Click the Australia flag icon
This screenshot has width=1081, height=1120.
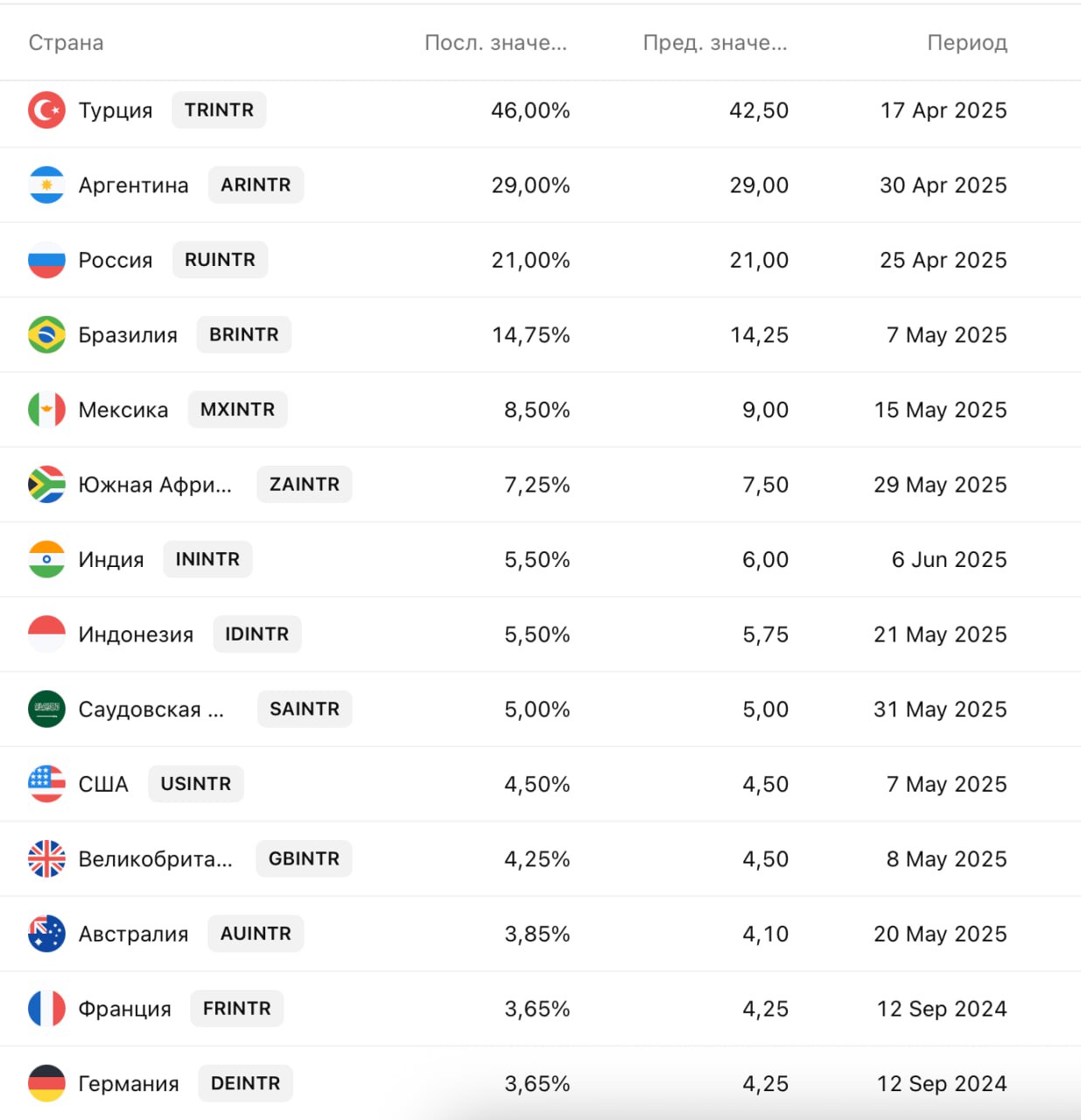46,934
